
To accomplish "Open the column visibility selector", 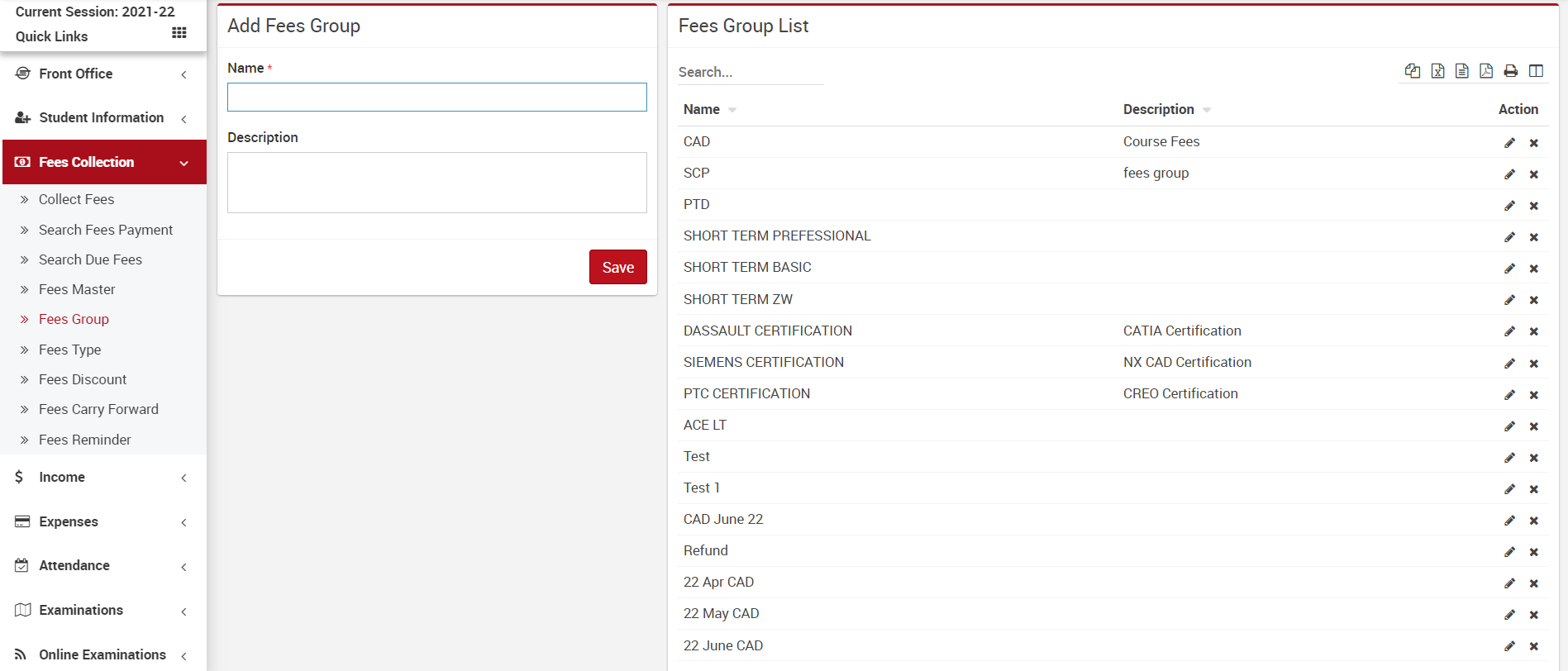I will (x=1536, y=71).
